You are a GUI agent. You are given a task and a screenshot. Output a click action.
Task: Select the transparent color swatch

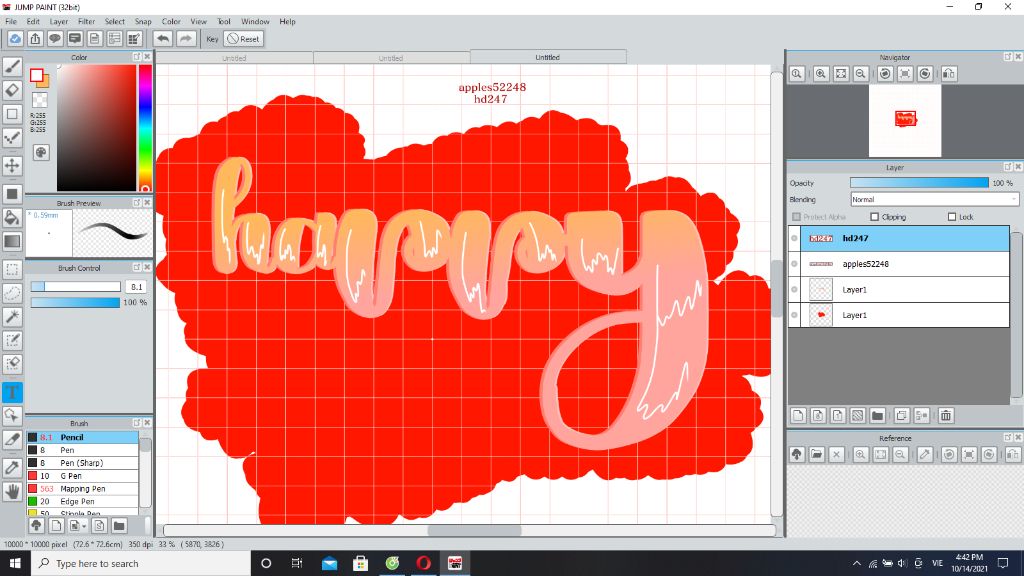tap(40, 100)
